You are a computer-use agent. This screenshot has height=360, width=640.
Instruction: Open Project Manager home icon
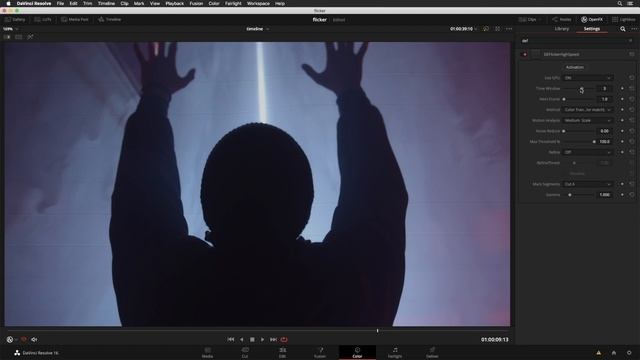tap(614, 353)
